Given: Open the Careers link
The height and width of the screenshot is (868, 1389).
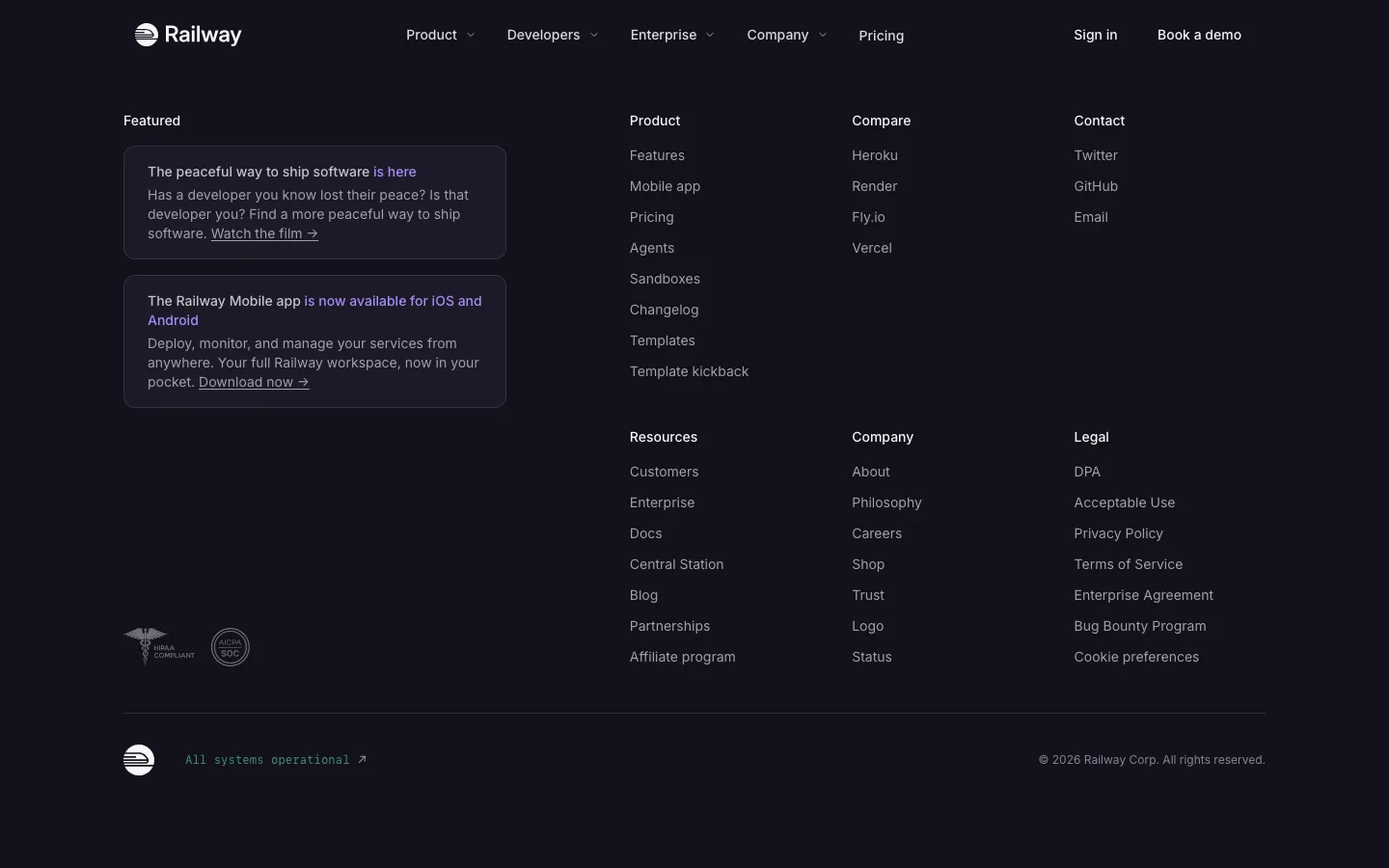Looking at the screenshot, I should coord(877,533).
